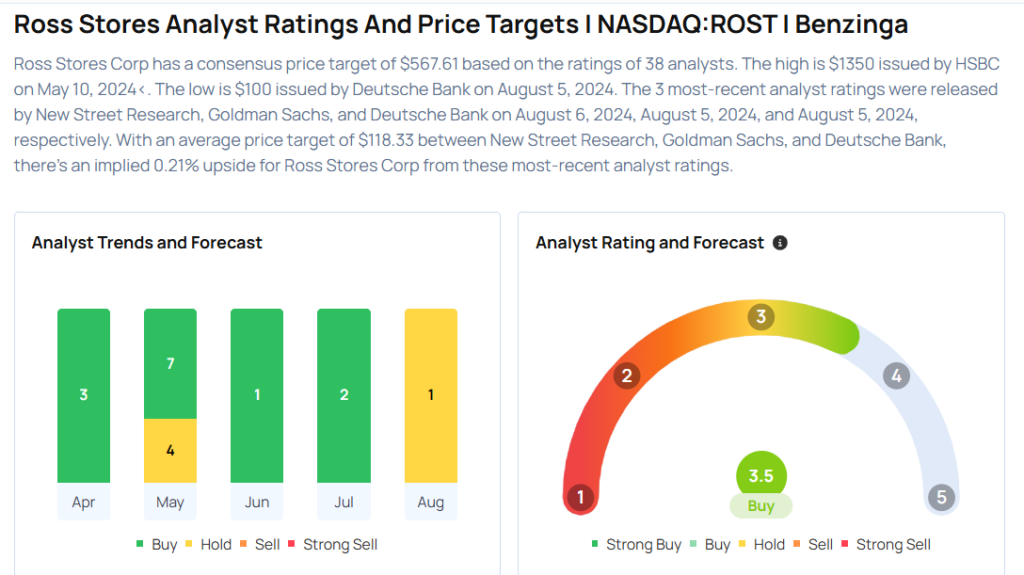Click the Buy badge below the 3.5 score

click(x=761, y=506)
